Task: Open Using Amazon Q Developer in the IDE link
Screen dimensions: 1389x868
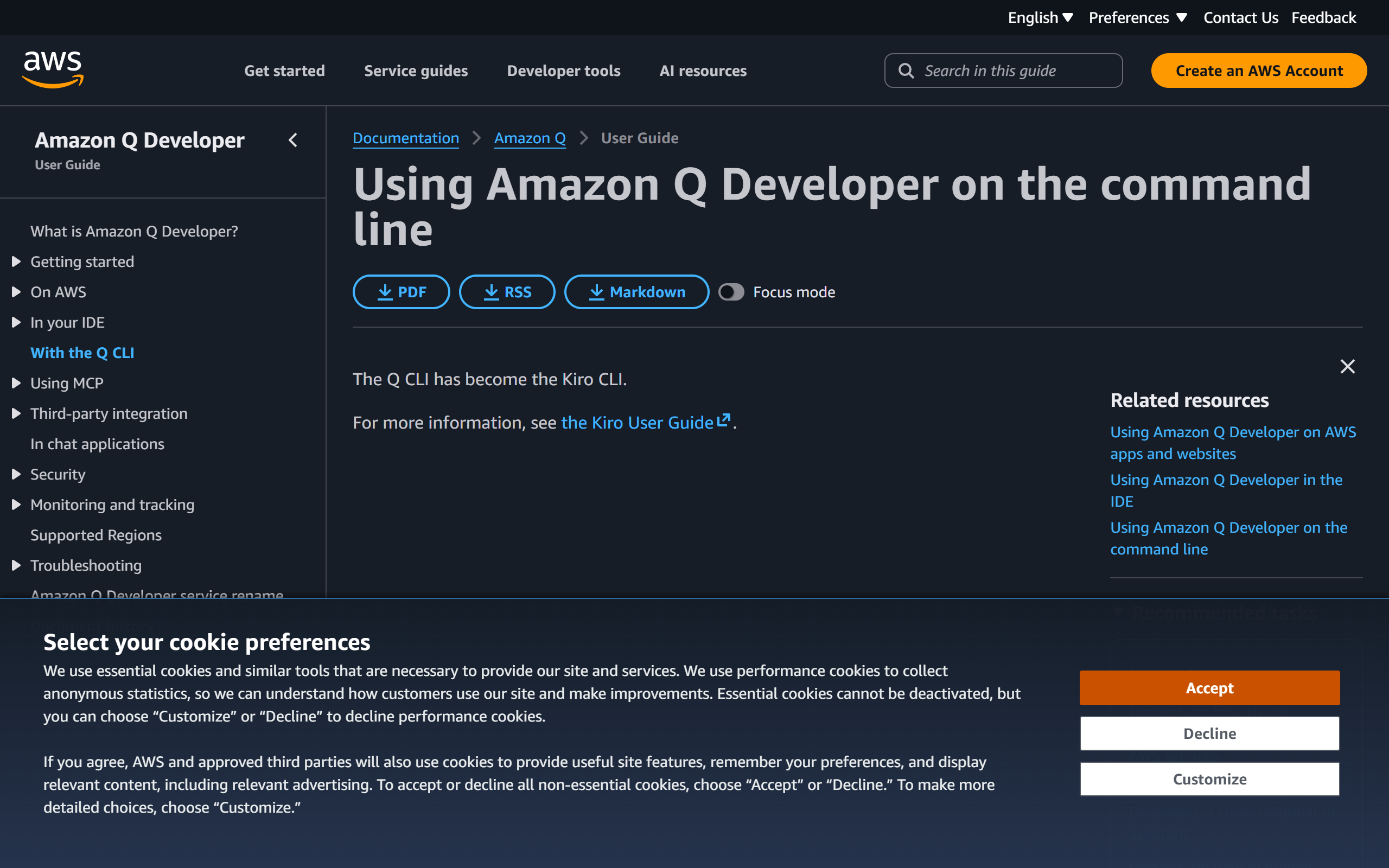Action: tap(1226, 491)
